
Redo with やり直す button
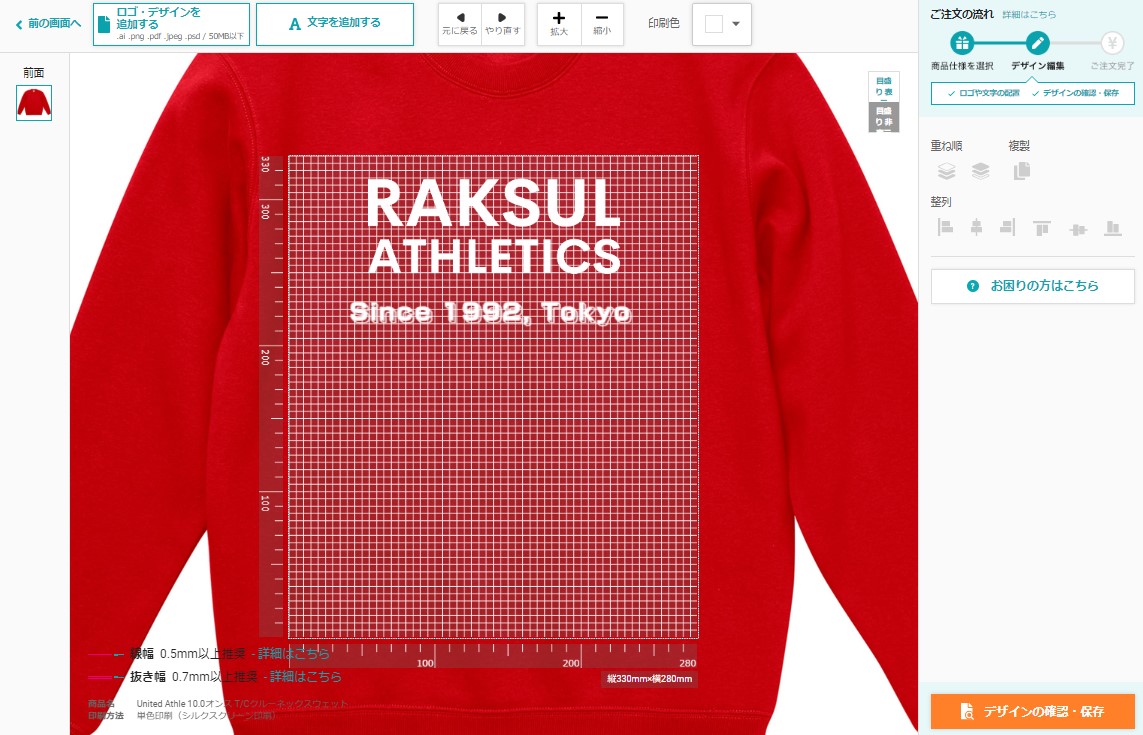[503, 24]
